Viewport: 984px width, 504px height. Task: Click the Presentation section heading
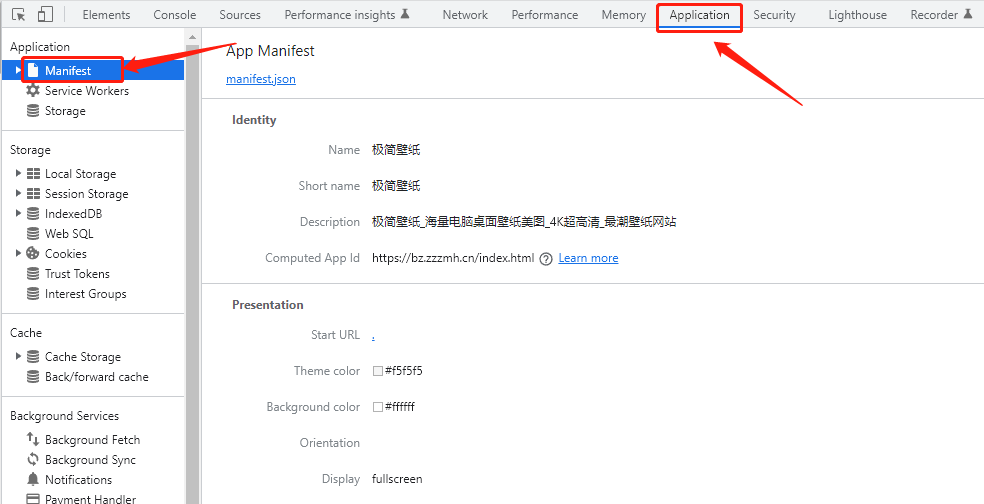click(x=268, y=305)
